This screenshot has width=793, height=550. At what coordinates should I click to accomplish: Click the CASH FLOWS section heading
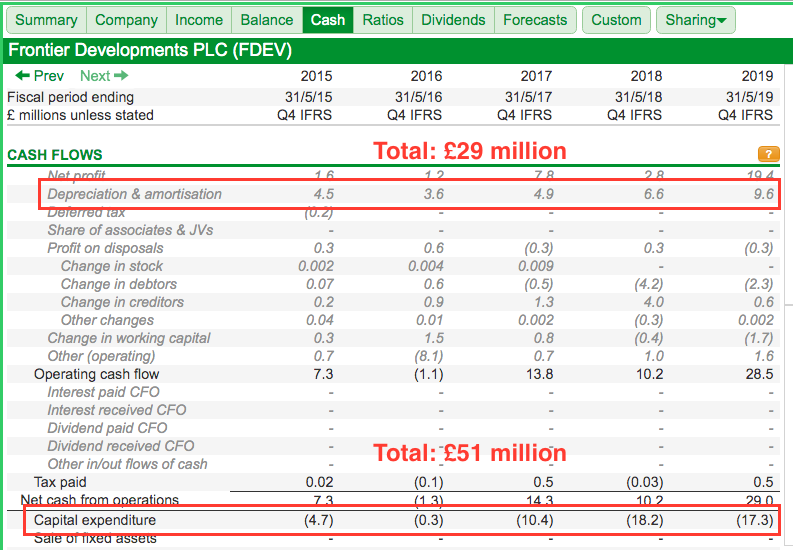click(x=55, y=155)
